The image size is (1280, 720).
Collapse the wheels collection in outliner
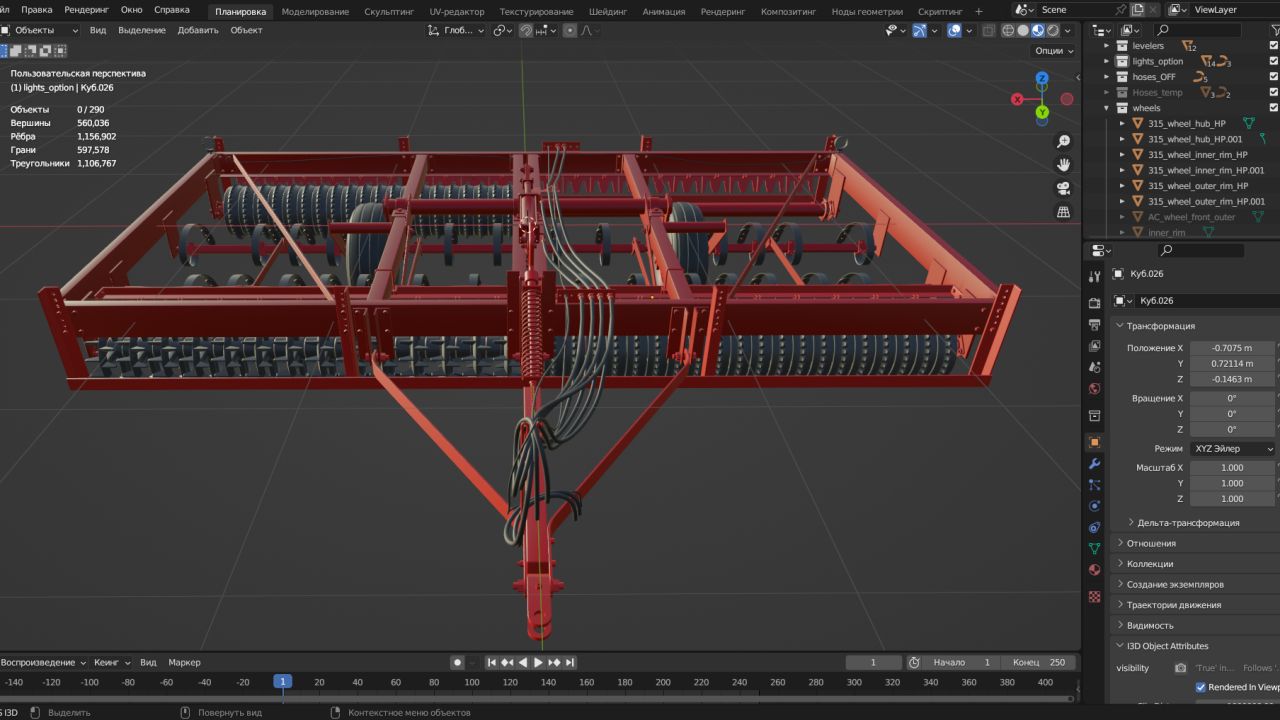coord(1107,108)
